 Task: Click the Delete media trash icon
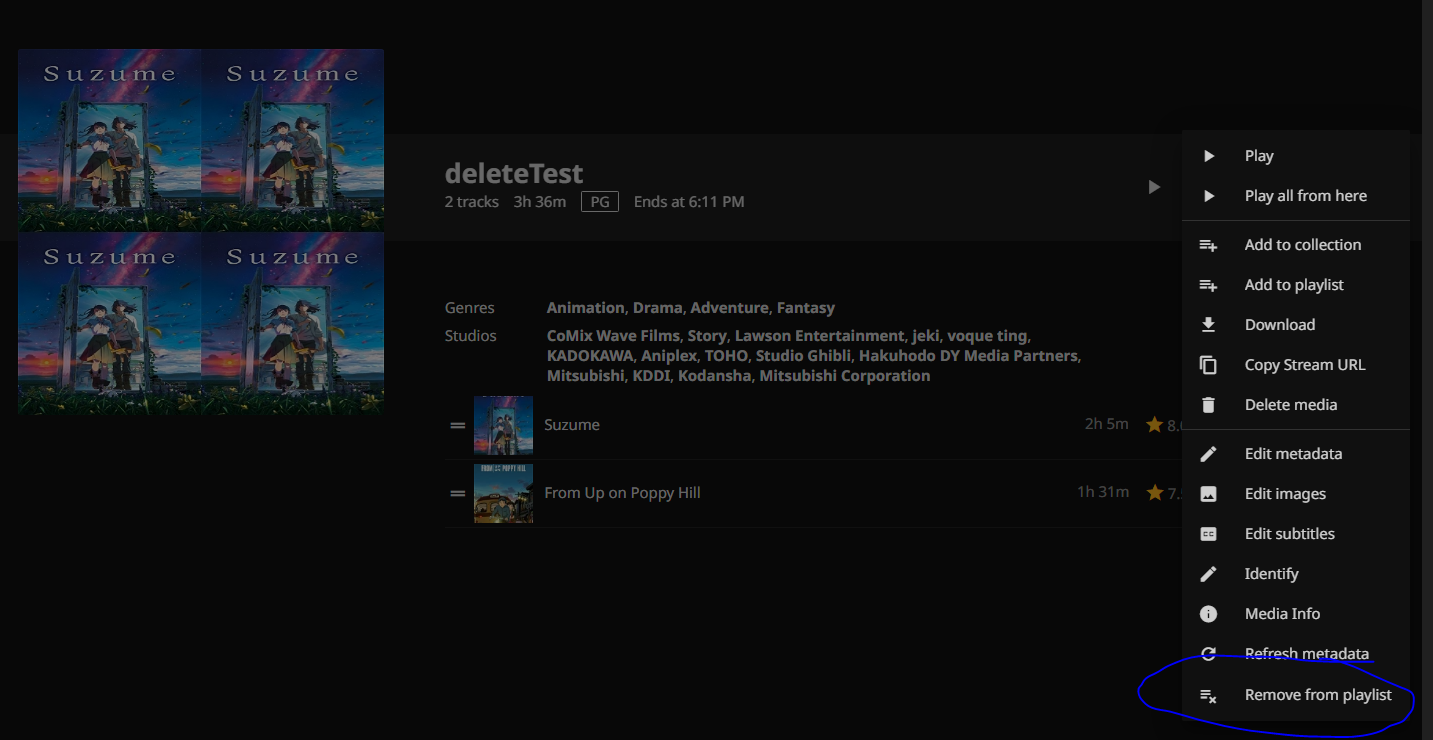click(x=1208, y=405)
